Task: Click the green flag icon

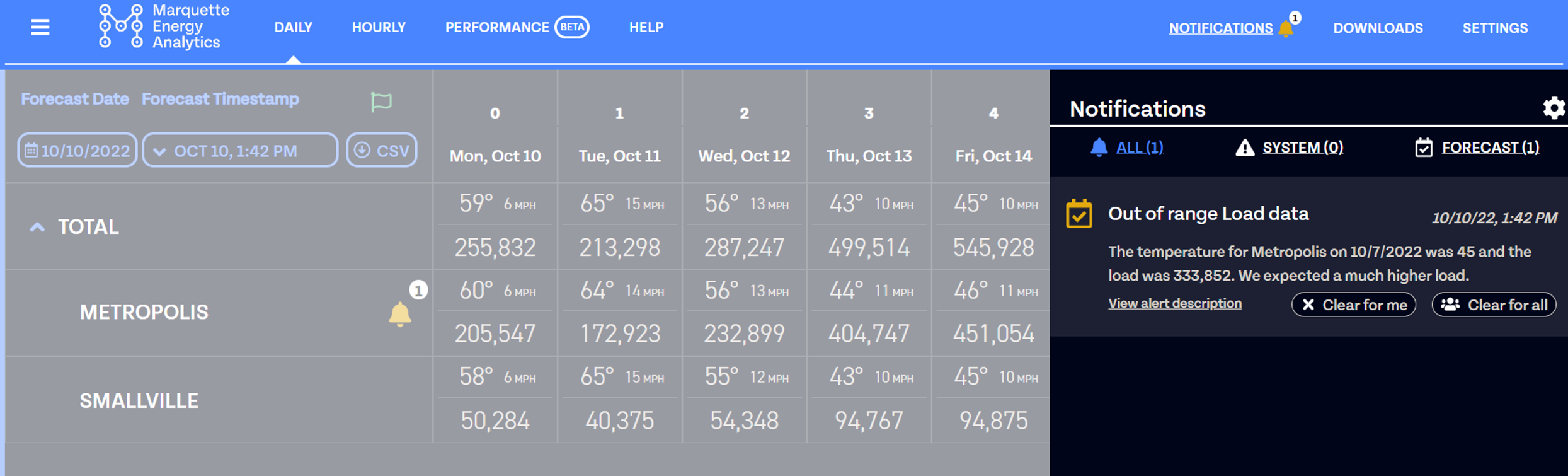Action: pyautogui.click(x=381, y=102)
